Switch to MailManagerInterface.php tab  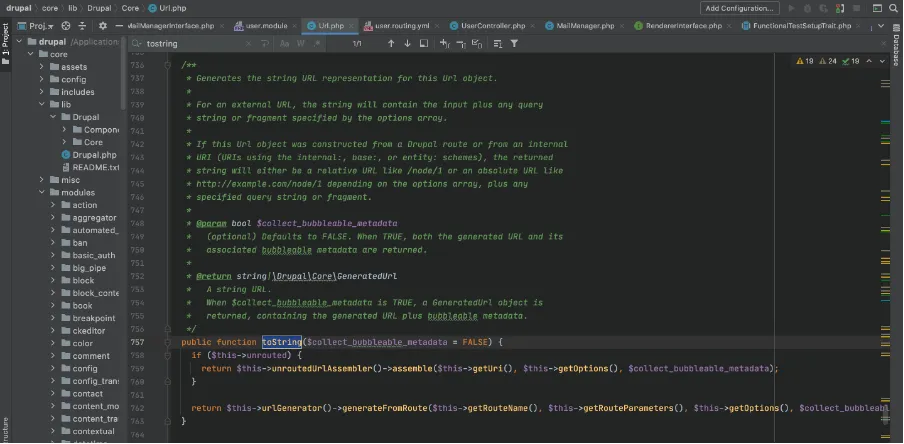coord(171,26)
